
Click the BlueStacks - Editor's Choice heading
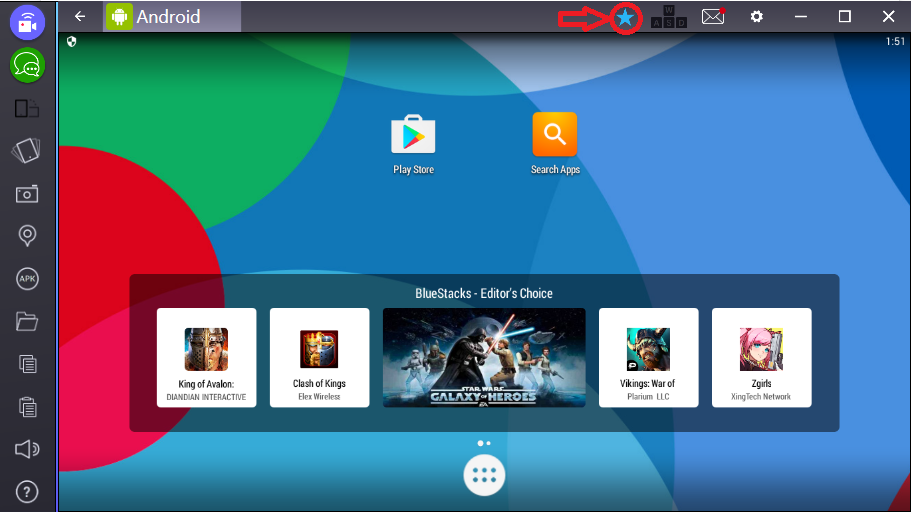(x=484, y=293)
